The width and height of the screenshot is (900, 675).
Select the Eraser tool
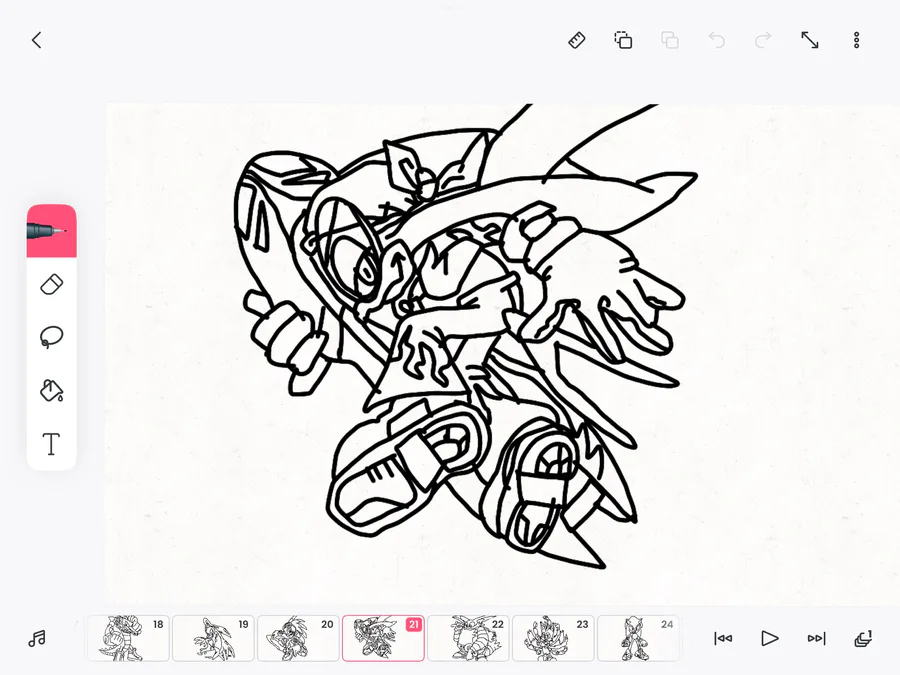coord(52,285)
